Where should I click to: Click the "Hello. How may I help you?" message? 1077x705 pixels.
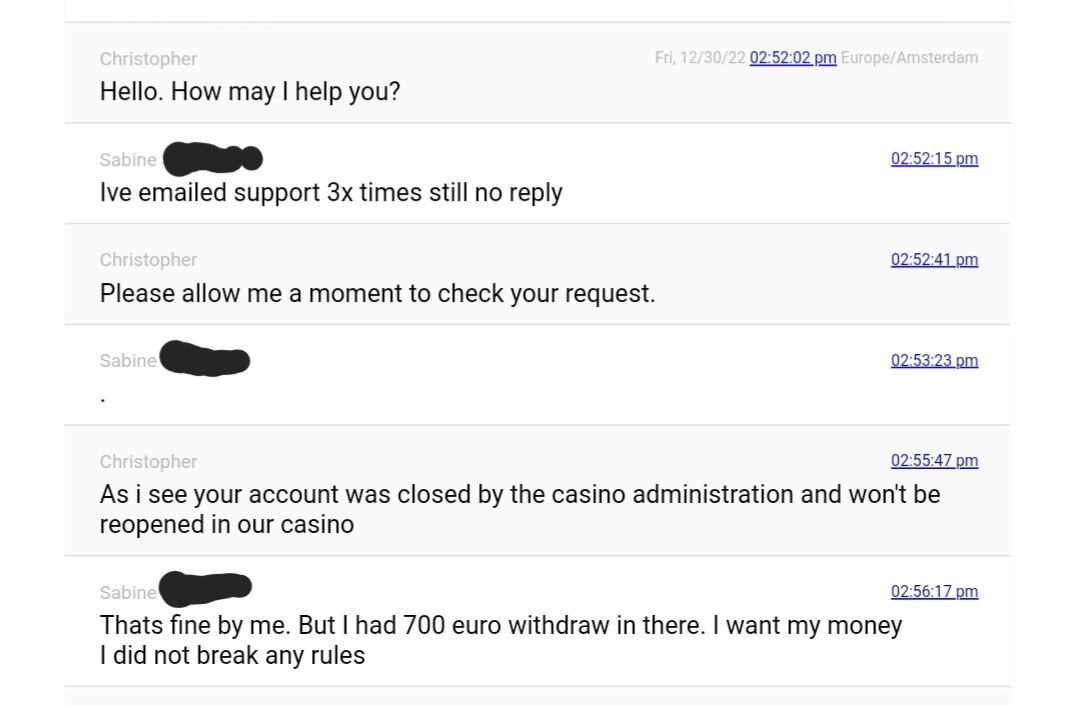pos(250,92)
